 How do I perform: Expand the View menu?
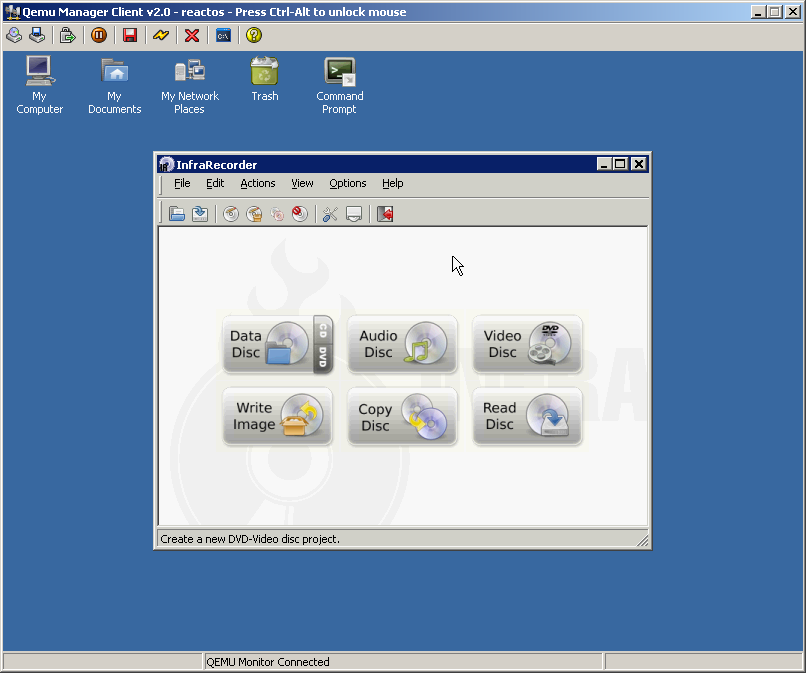pos(302,183)
